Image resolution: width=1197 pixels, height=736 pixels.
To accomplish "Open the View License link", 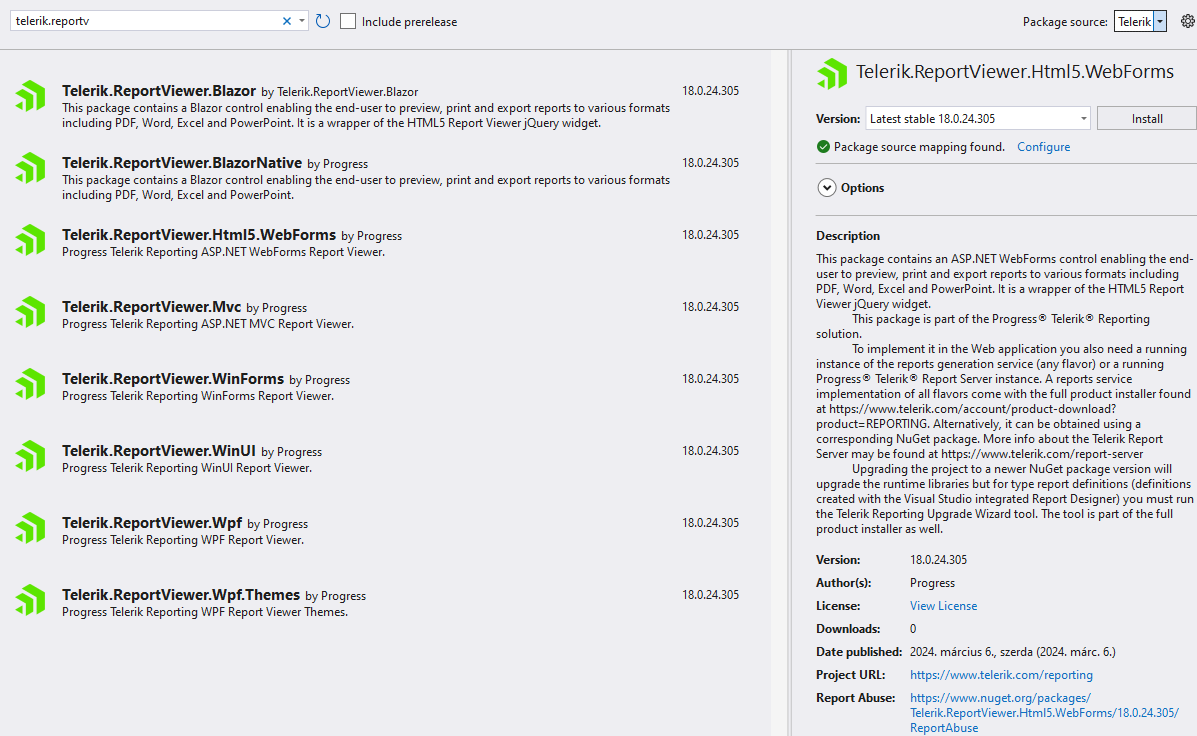I will (x=943, y=606).
